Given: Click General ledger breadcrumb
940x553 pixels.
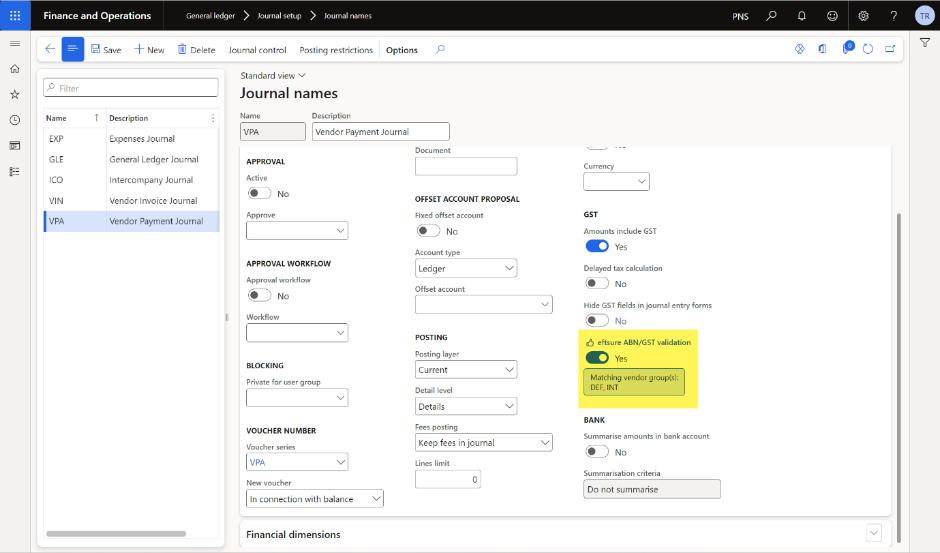Looking at the screenshot, I should [x=210, y=16].
